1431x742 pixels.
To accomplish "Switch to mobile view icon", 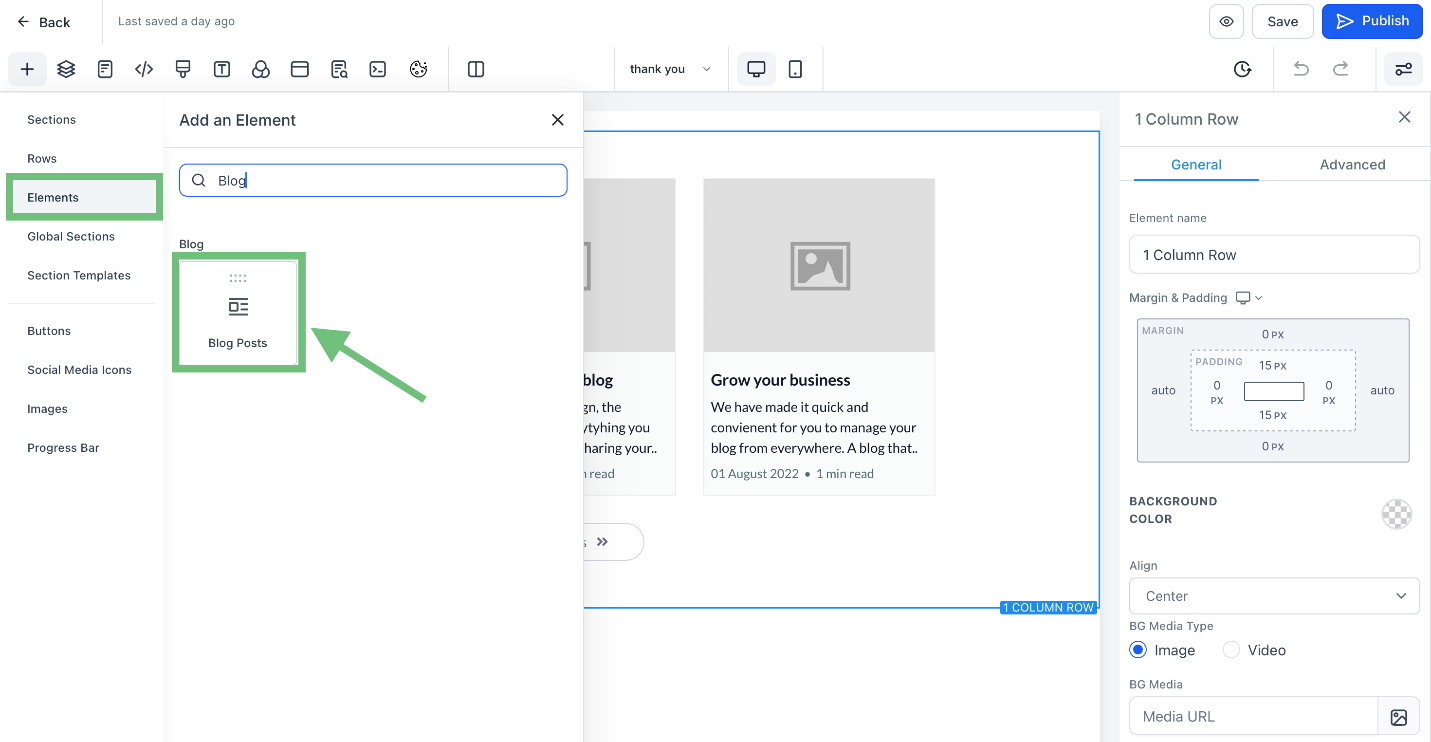I will click(795, 69).
